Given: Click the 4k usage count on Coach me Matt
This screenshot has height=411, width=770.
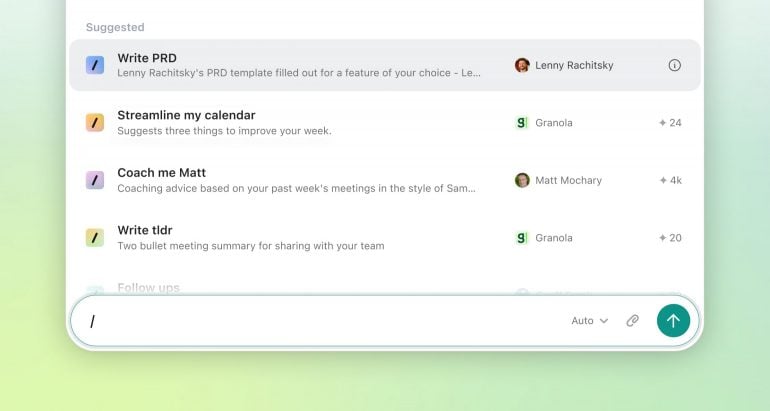Looking at the screenshot, I should (670, 180).
